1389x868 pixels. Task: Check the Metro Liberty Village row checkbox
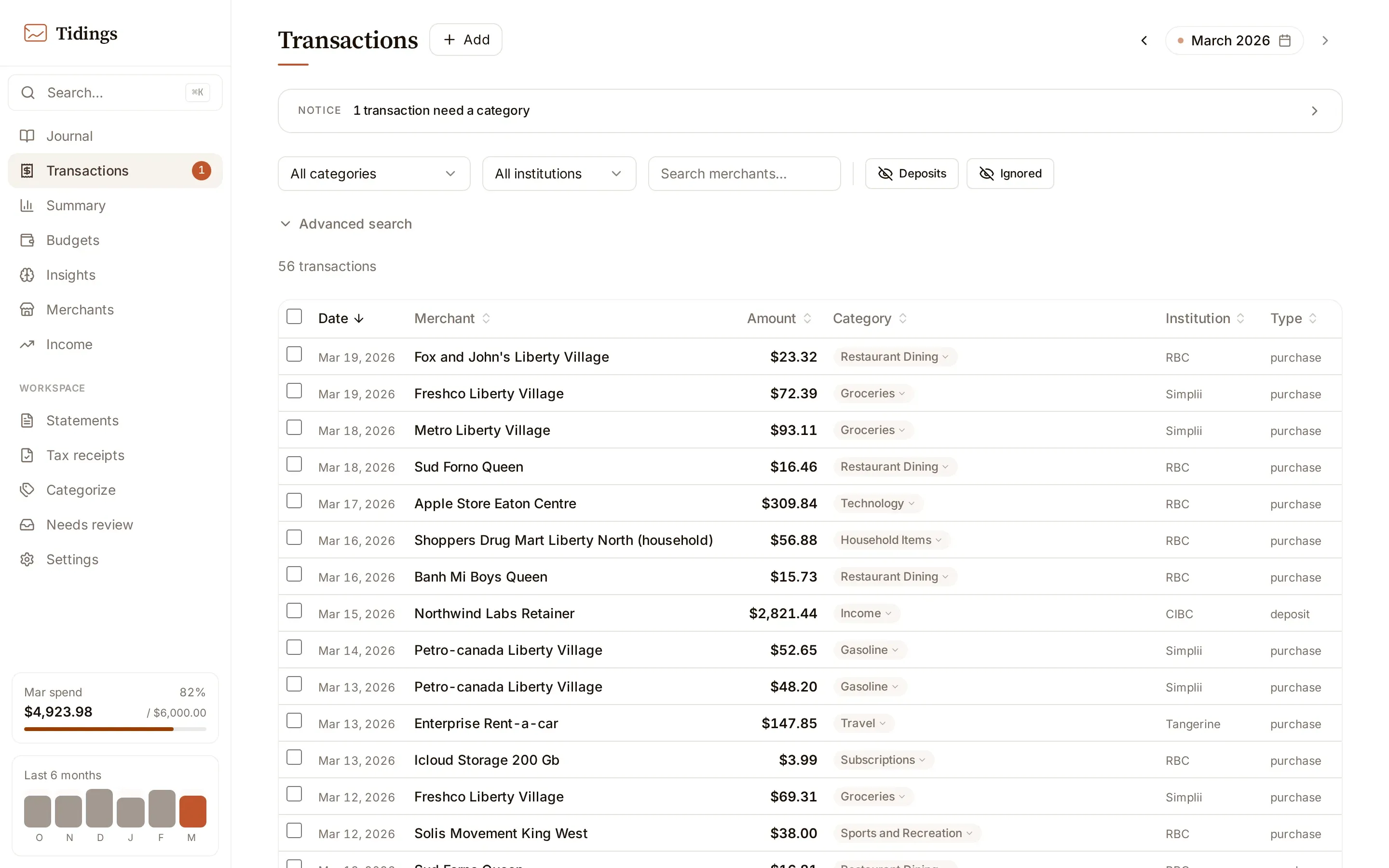[x=294, y=427]
